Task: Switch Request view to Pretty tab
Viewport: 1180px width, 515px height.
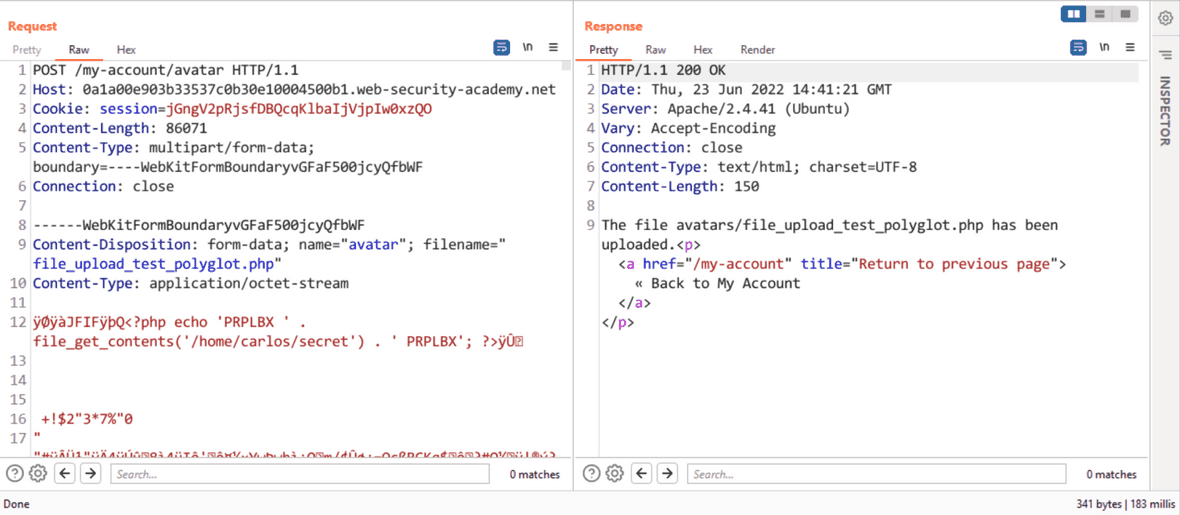Action: pyautogui.click(x=26, y=50)
